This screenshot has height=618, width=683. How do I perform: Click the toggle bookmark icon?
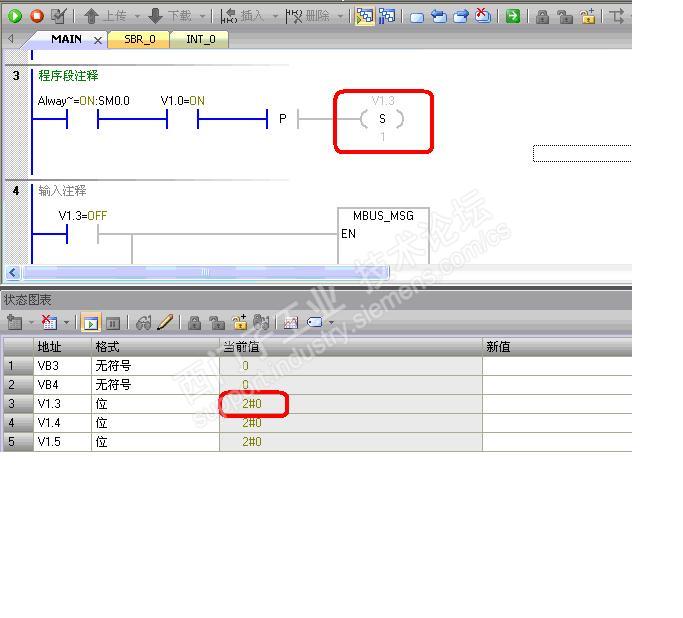417,17
